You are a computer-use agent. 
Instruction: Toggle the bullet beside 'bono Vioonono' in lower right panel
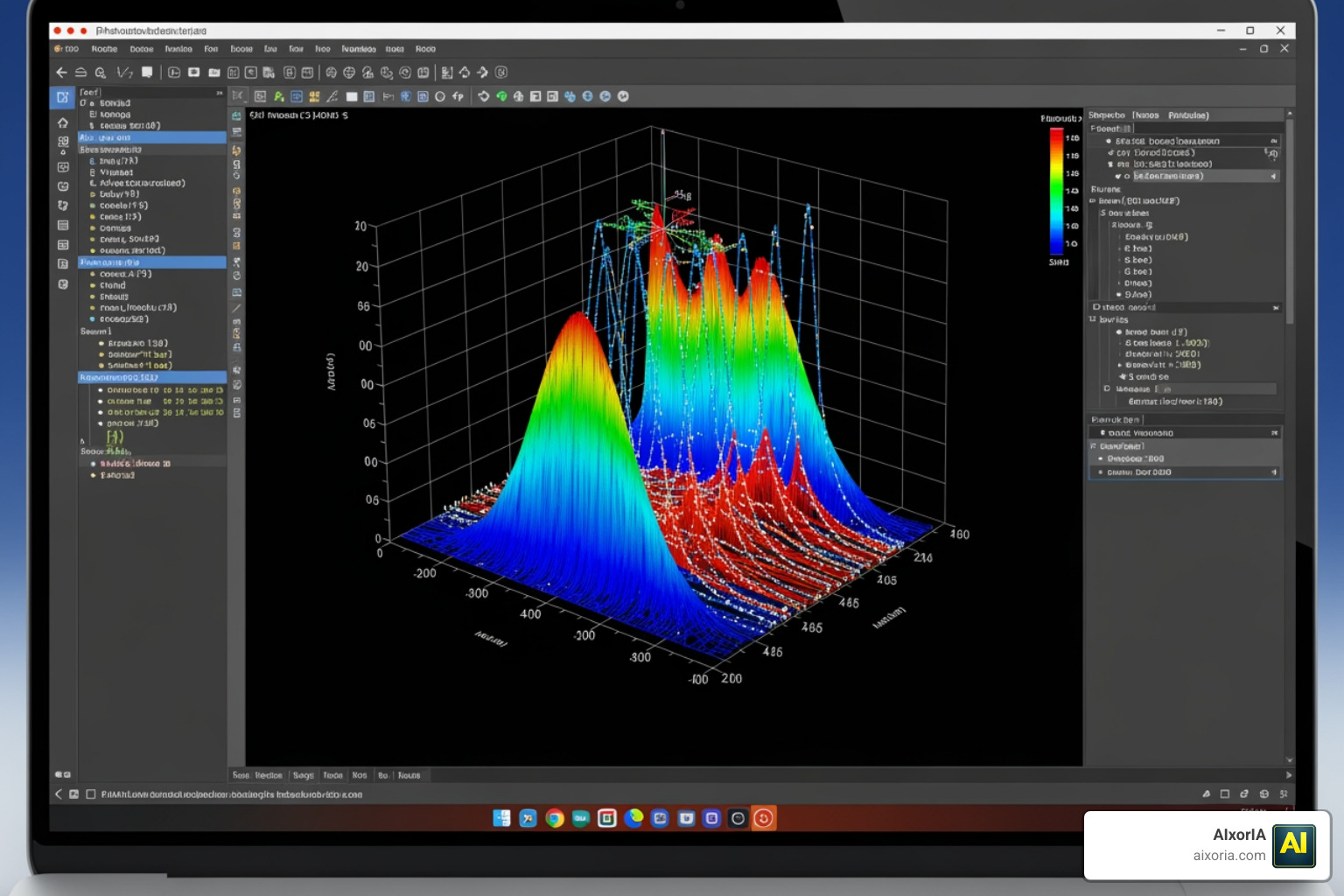tap(1102, 433)
